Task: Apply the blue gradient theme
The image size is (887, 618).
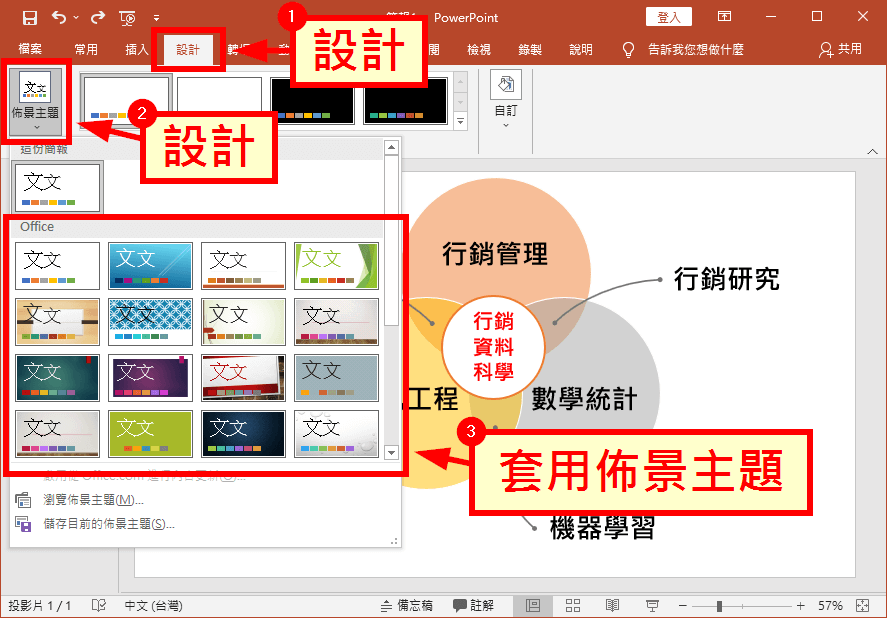Action: point(150,266)
